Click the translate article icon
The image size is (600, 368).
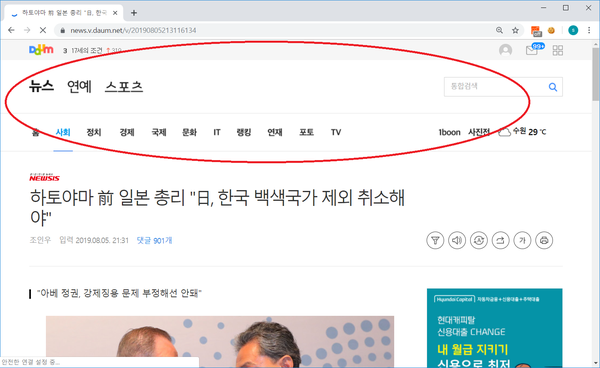pos(479,240)
